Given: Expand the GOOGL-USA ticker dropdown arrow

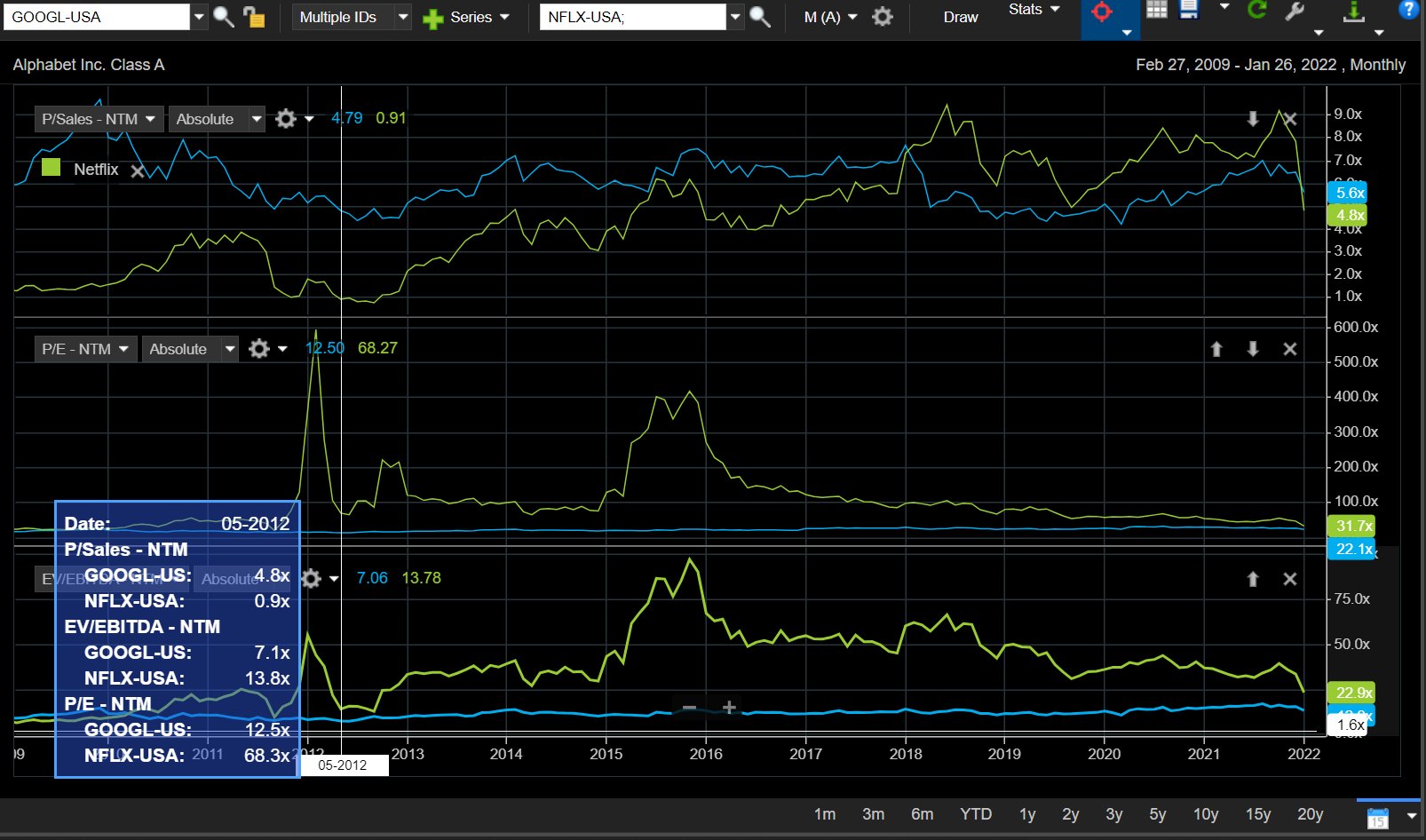Looking at the screenshot, I should tap(199, 17).
